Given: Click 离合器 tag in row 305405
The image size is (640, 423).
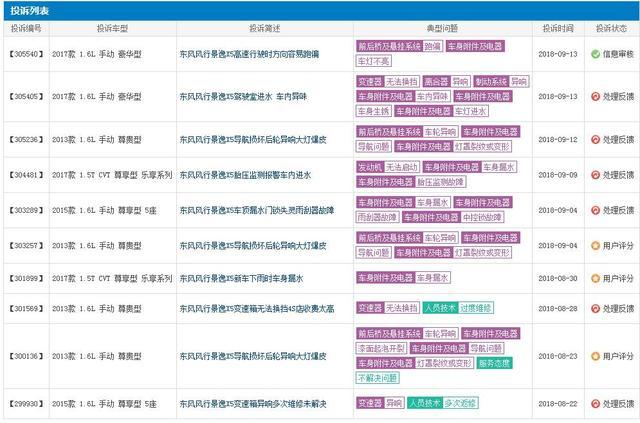Looking at the screenshot, I should pos(436,82).
